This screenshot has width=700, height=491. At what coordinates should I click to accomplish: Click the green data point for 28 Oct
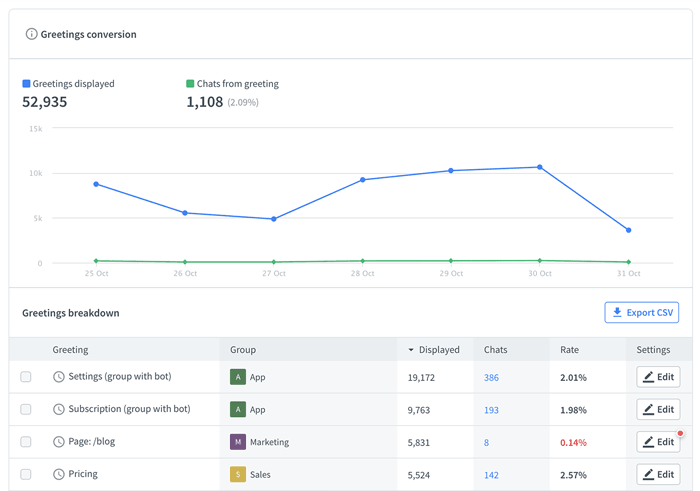click(x=362, y=261)
